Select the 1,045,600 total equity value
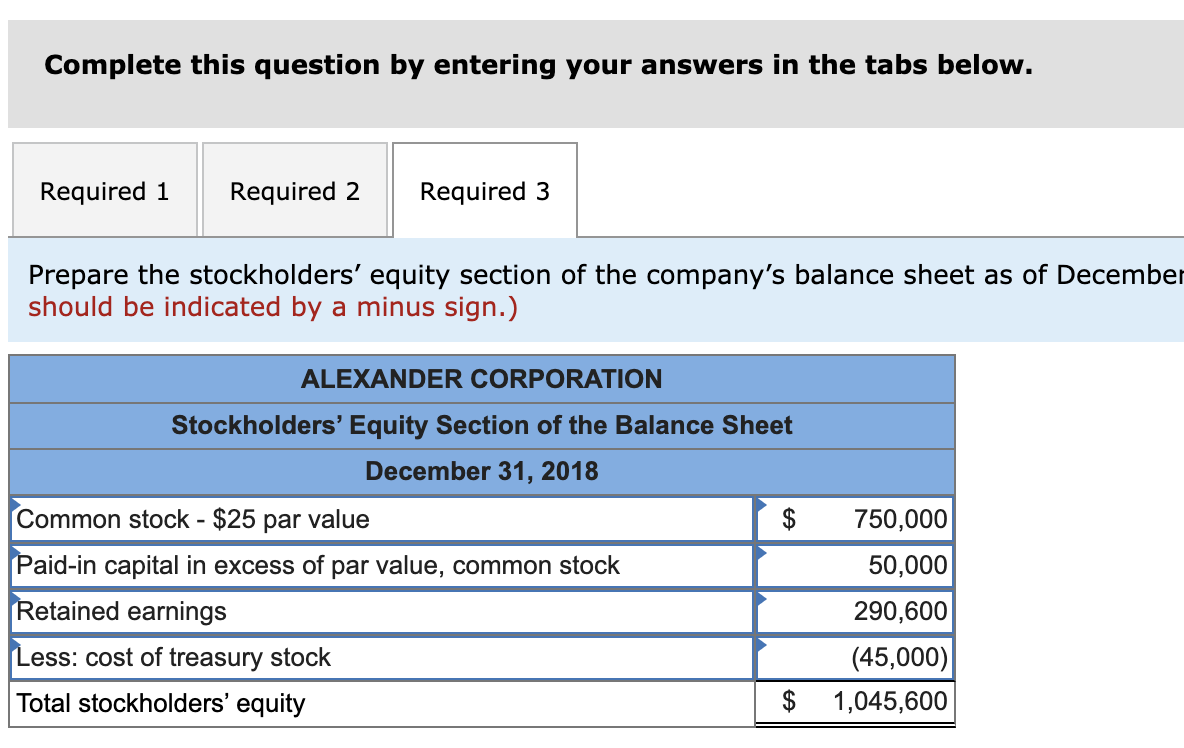 (x=880, y=702)
